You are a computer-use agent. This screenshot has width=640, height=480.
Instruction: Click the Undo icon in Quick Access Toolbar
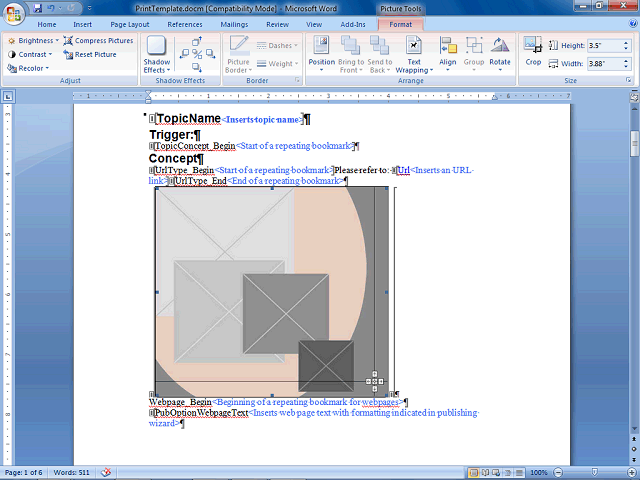coord(51,8)
